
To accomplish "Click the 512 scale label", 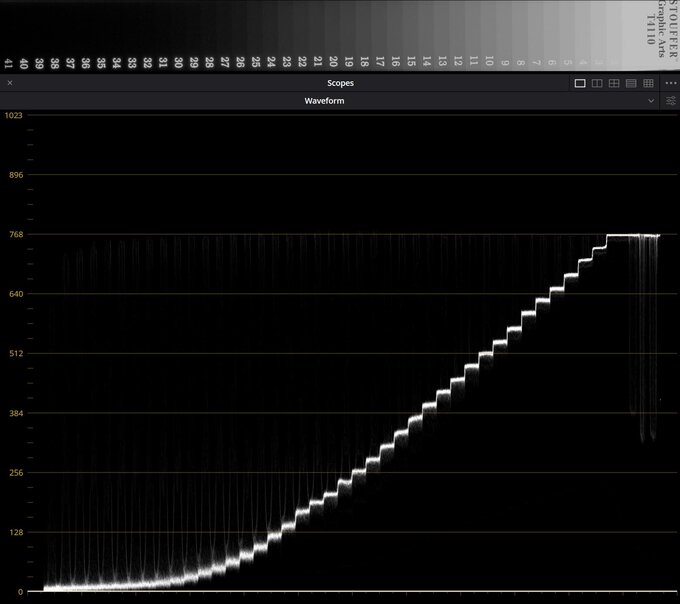I will click(16, 353).
